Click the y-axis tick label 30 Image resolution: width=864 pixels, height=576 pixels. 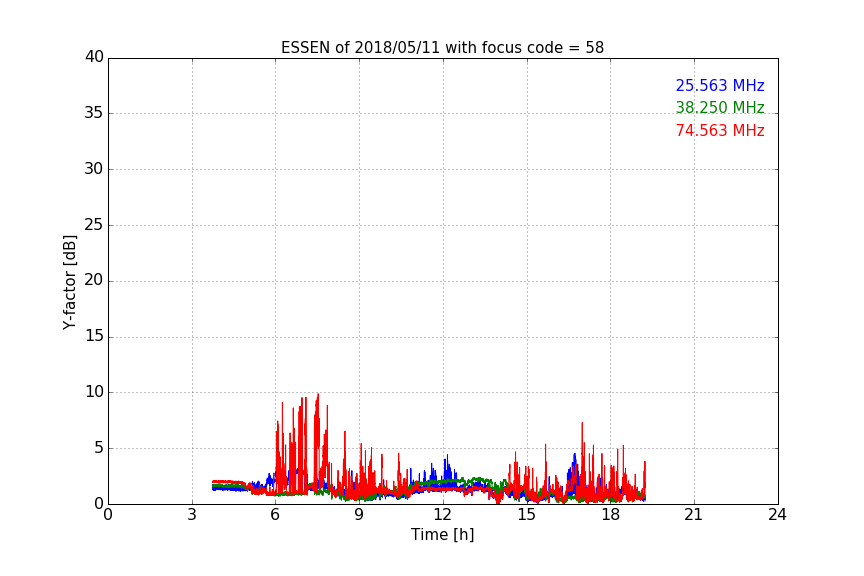tap(94, 169)
